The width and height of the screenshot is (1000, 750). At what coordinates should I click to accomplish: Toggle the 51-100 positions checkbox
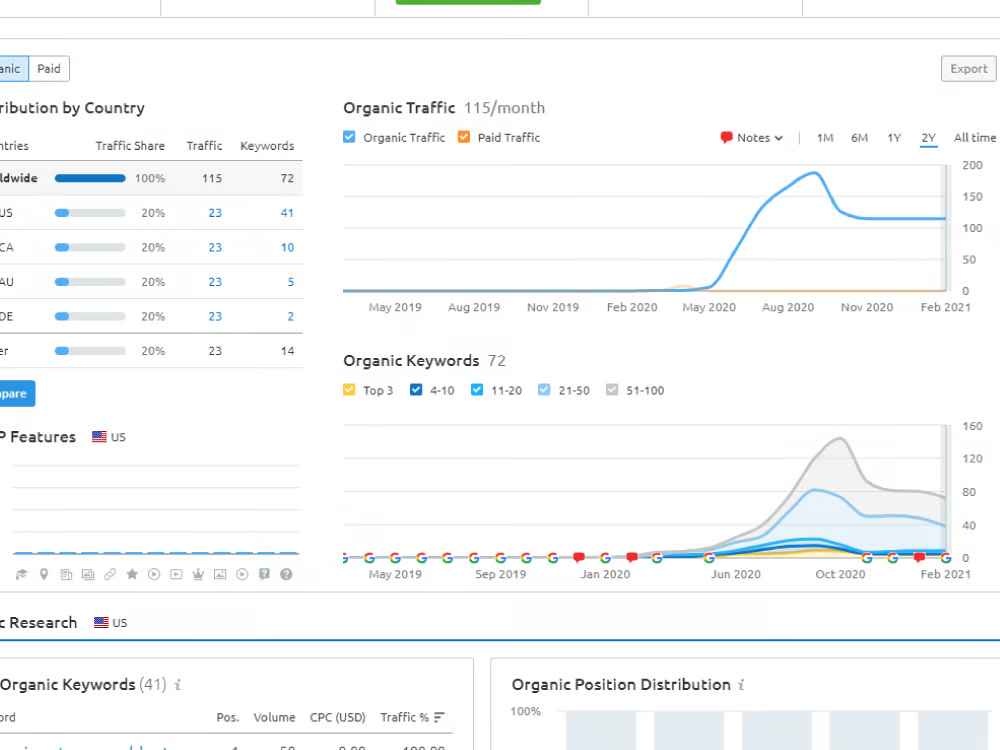612,390
